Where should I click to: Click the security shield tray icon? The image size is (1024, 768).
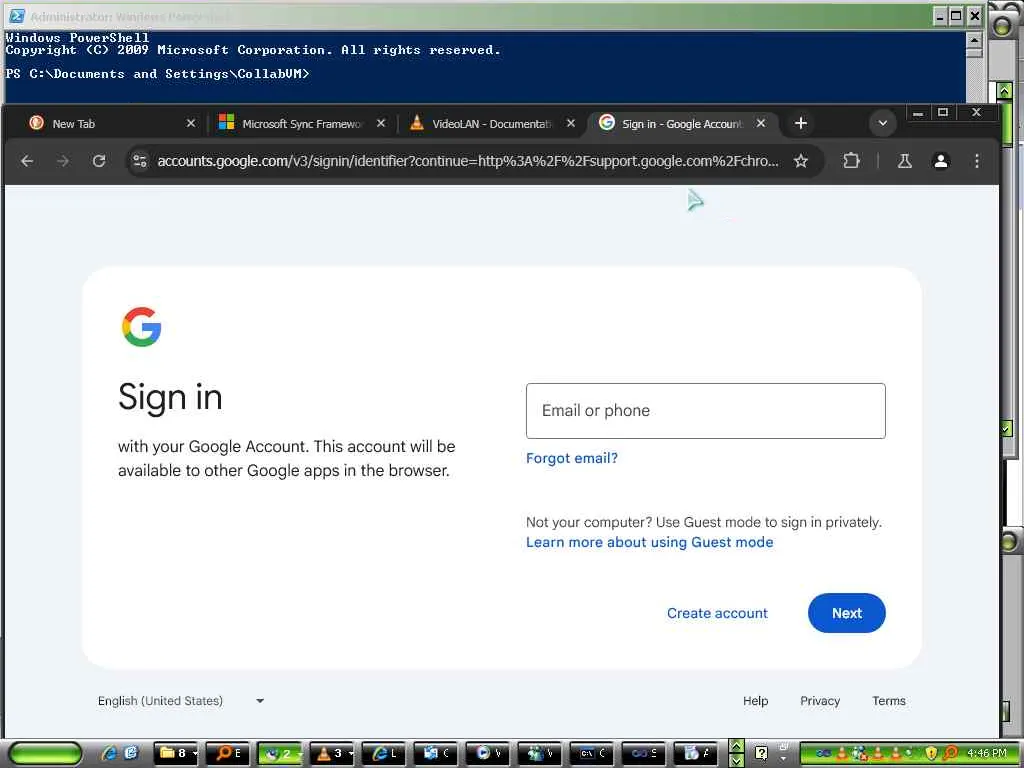[931, 754]
